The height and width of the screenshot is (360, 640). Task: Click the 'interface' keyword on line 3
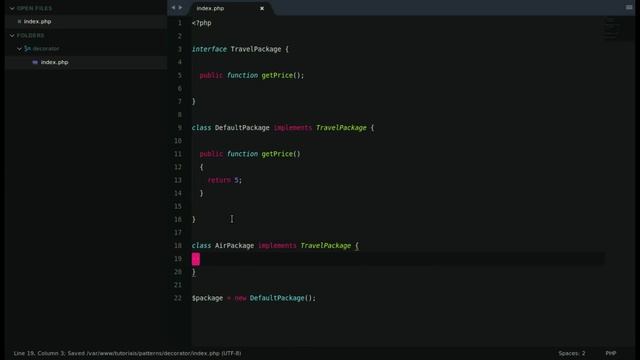coord(209,49)
